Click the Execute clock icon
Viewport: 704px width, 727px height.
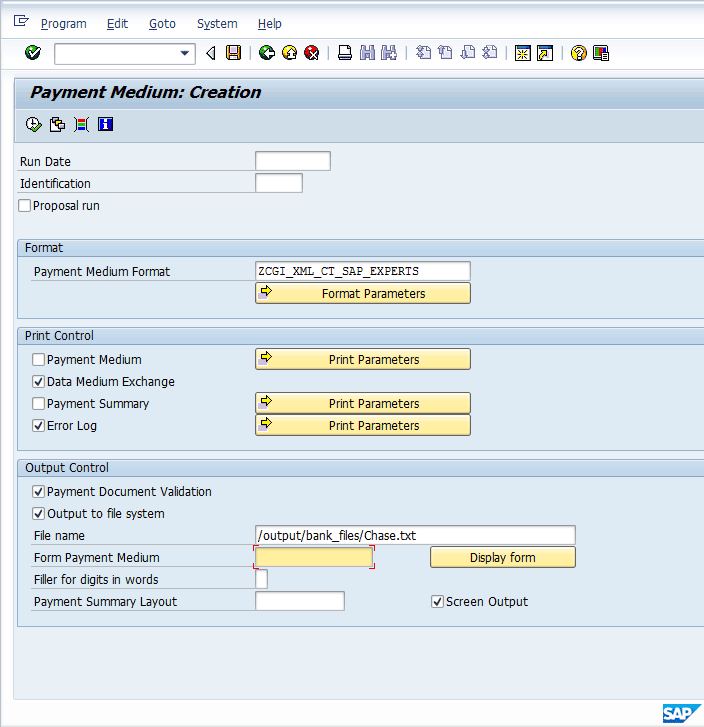33,124
